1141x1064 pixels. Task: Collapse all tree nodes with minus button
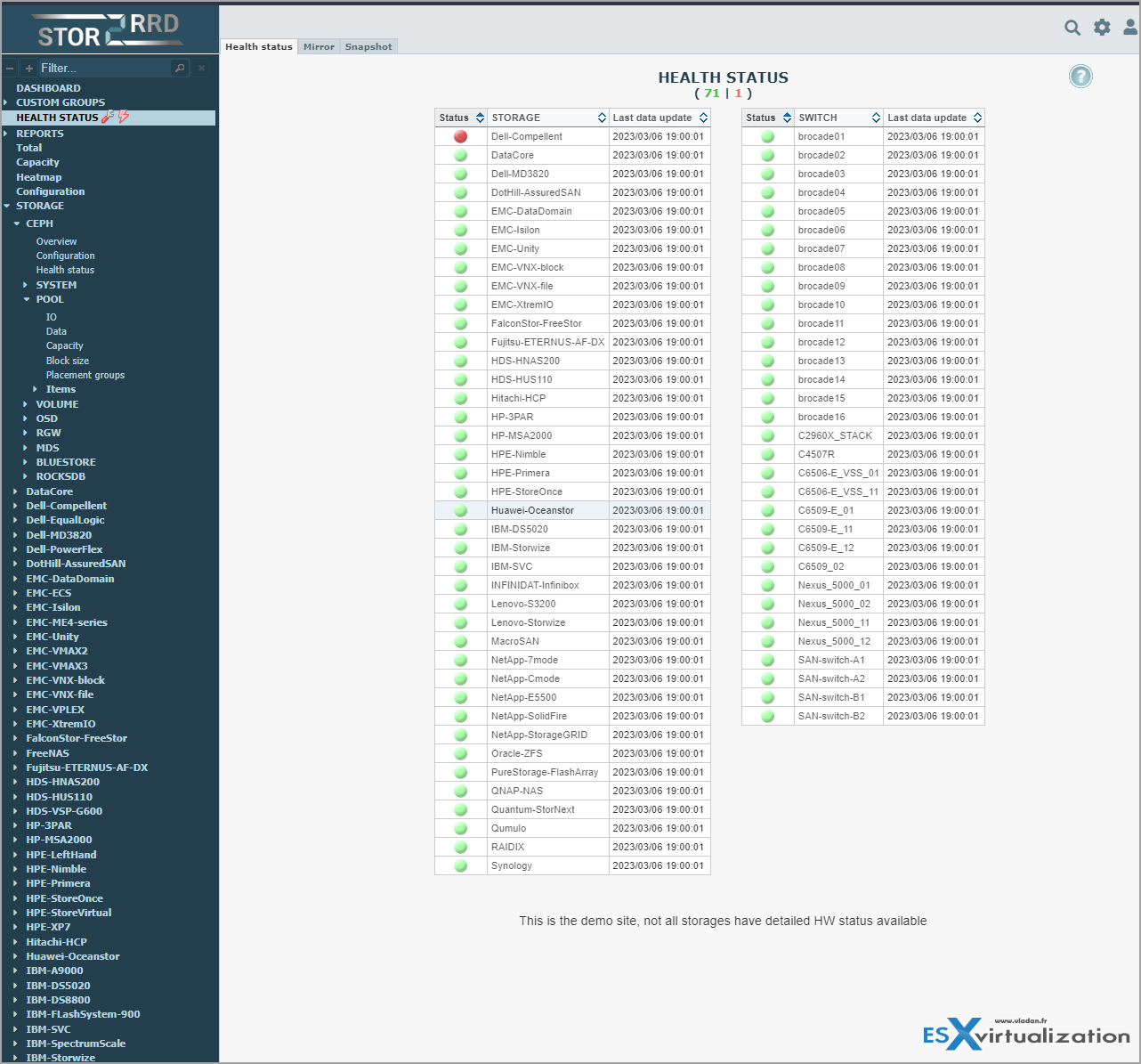pyautogui.click(x=10, y=68)
